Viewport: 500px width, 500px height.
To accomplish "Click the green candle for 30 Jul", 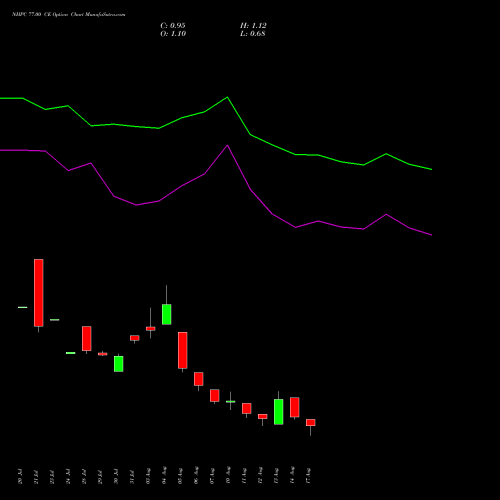I will 119,364.
